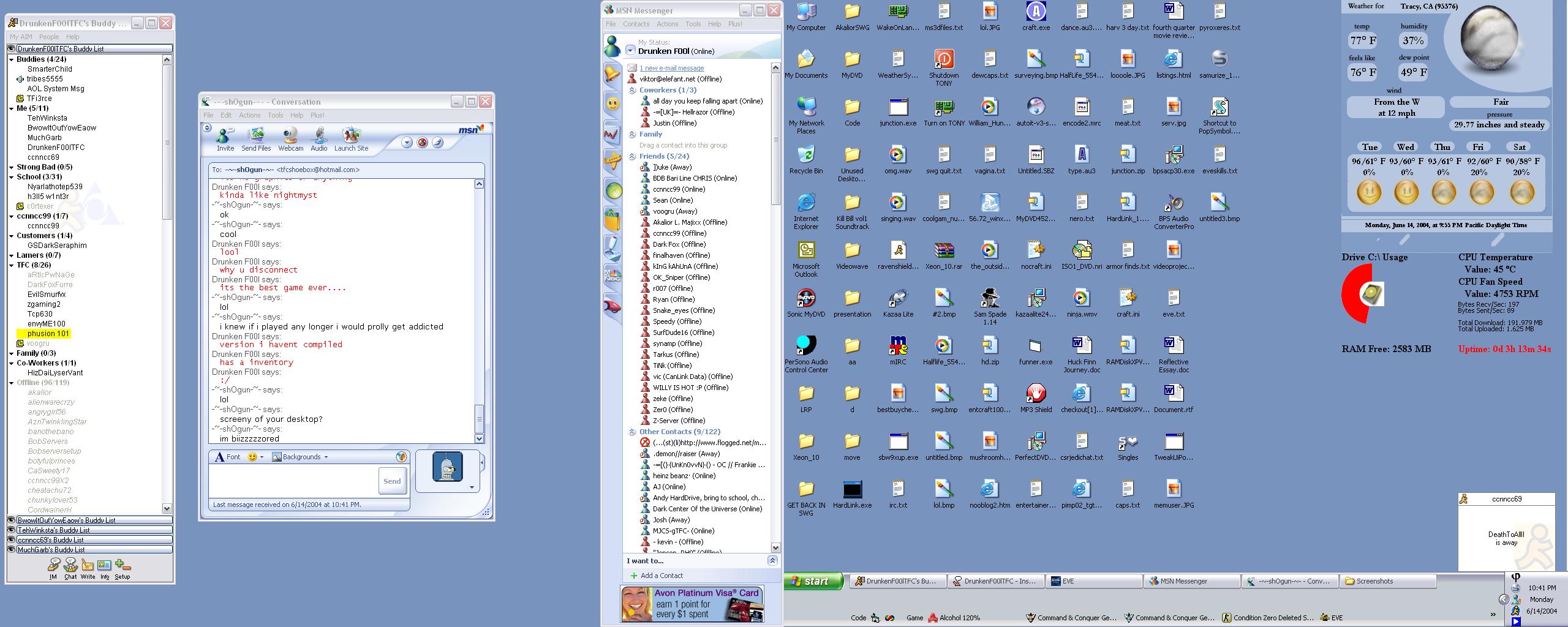Collapse the Buddies (4/24) group
Image resolution: width=1568 pixels, height=627 pixels.
click(x=12, y=59)
